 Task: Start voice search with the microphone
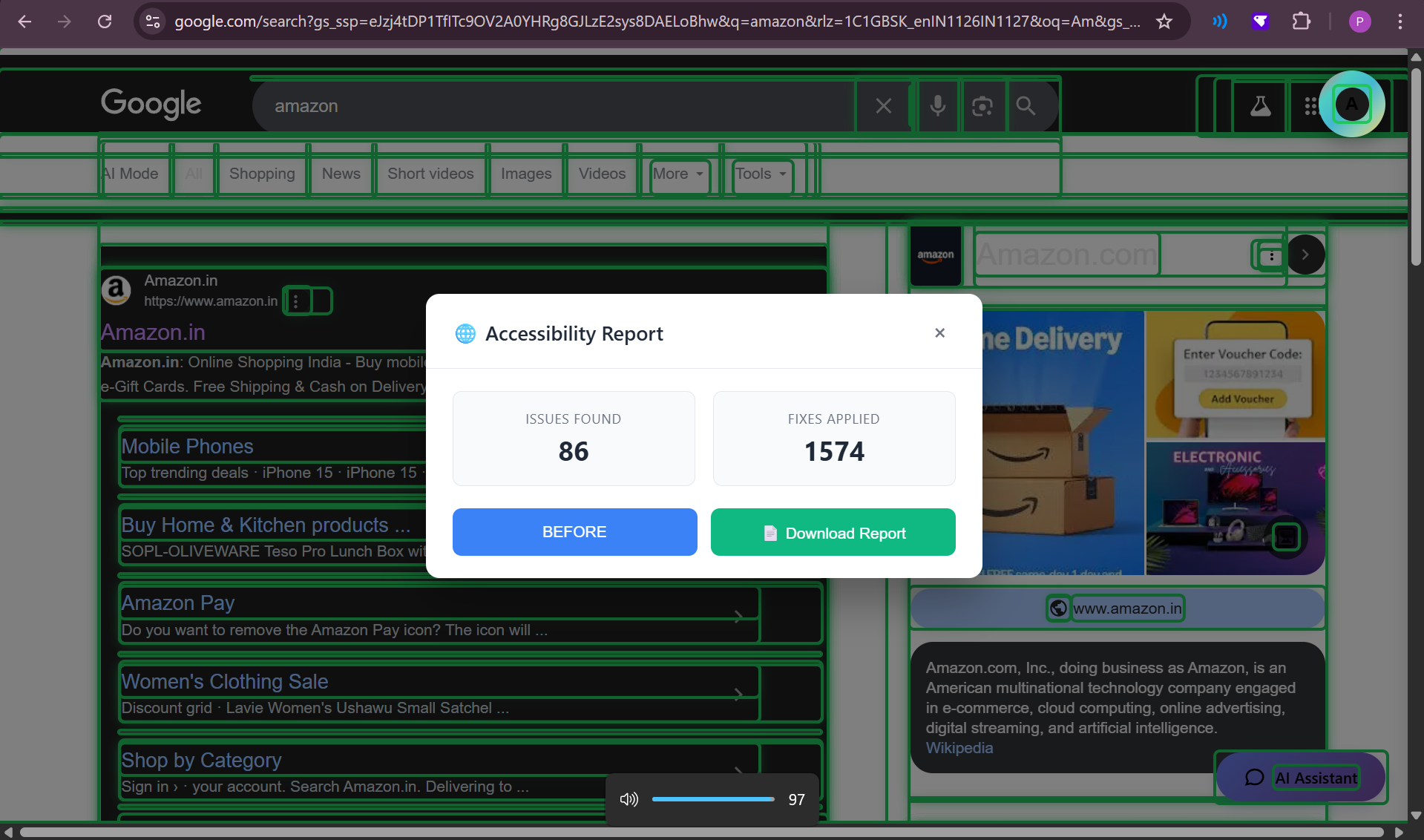938,106
